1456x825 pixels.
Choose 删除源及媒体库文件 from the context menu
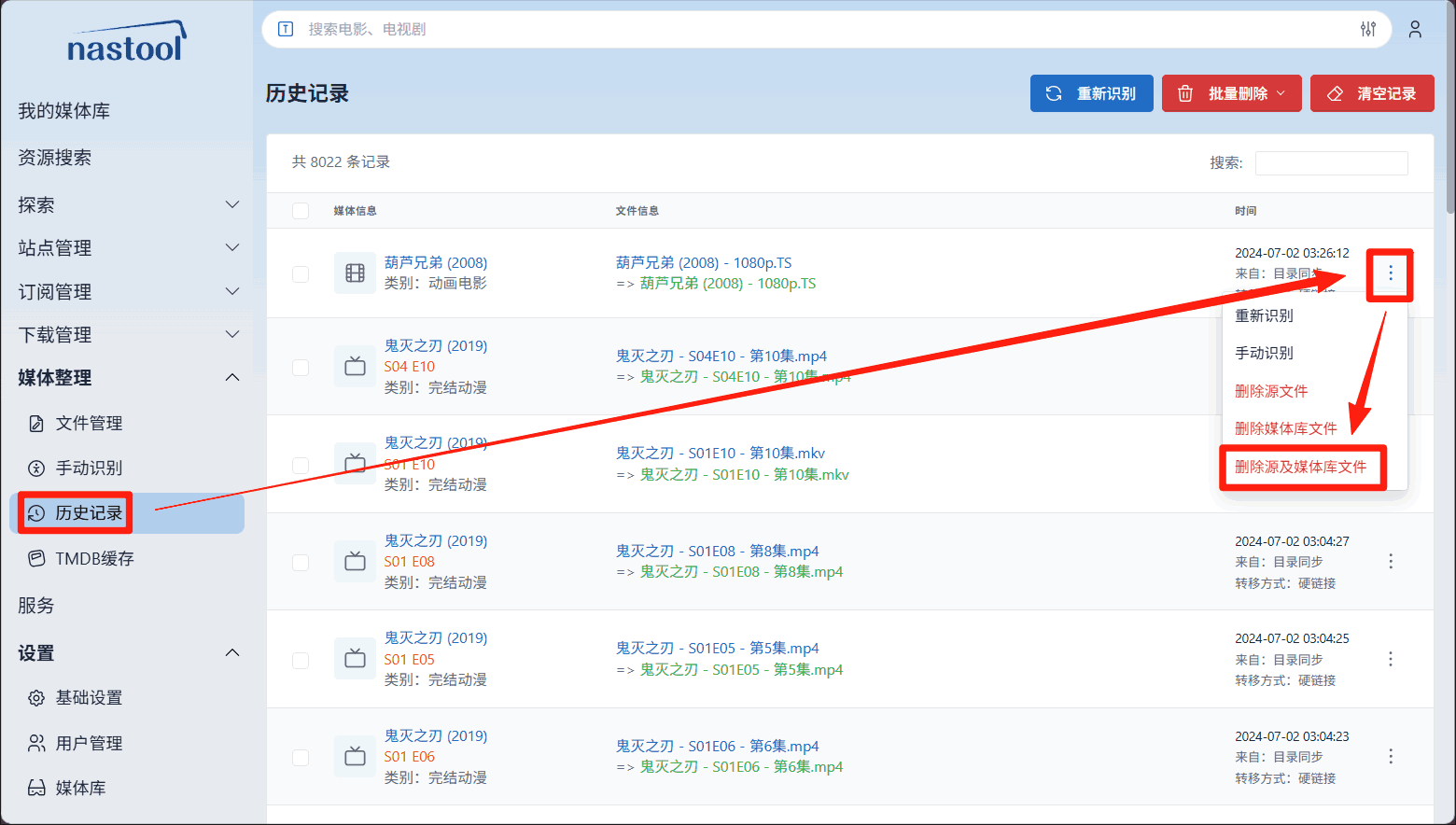point(1300,467)
